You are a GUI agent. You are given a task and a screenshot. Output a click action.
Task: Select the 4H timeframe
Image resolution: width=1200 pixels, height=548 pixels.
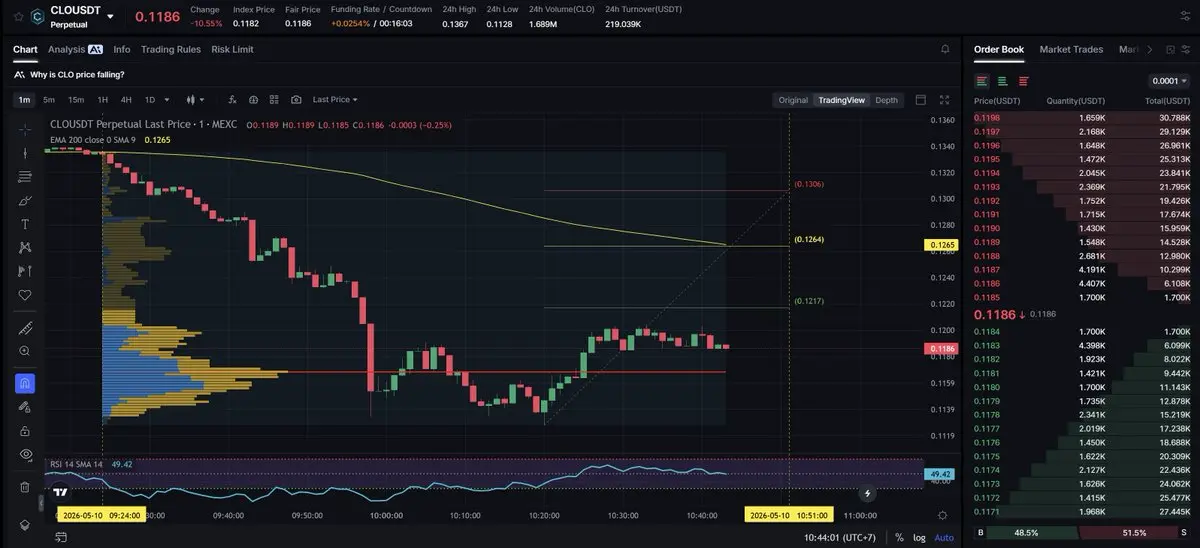[126, 100]
